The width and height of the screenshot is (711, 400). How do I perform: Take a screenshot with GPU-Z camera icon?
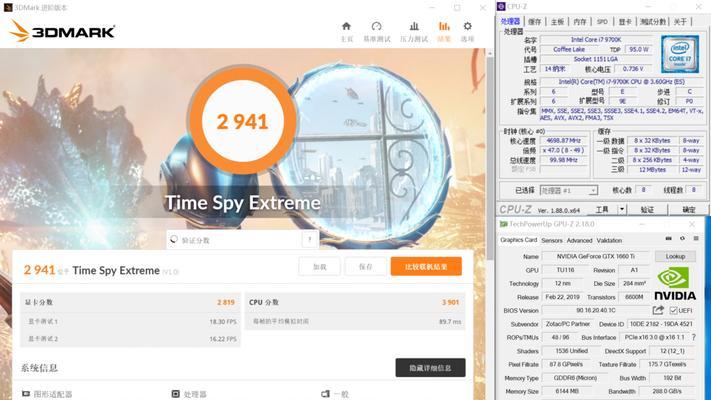[668, 239]
